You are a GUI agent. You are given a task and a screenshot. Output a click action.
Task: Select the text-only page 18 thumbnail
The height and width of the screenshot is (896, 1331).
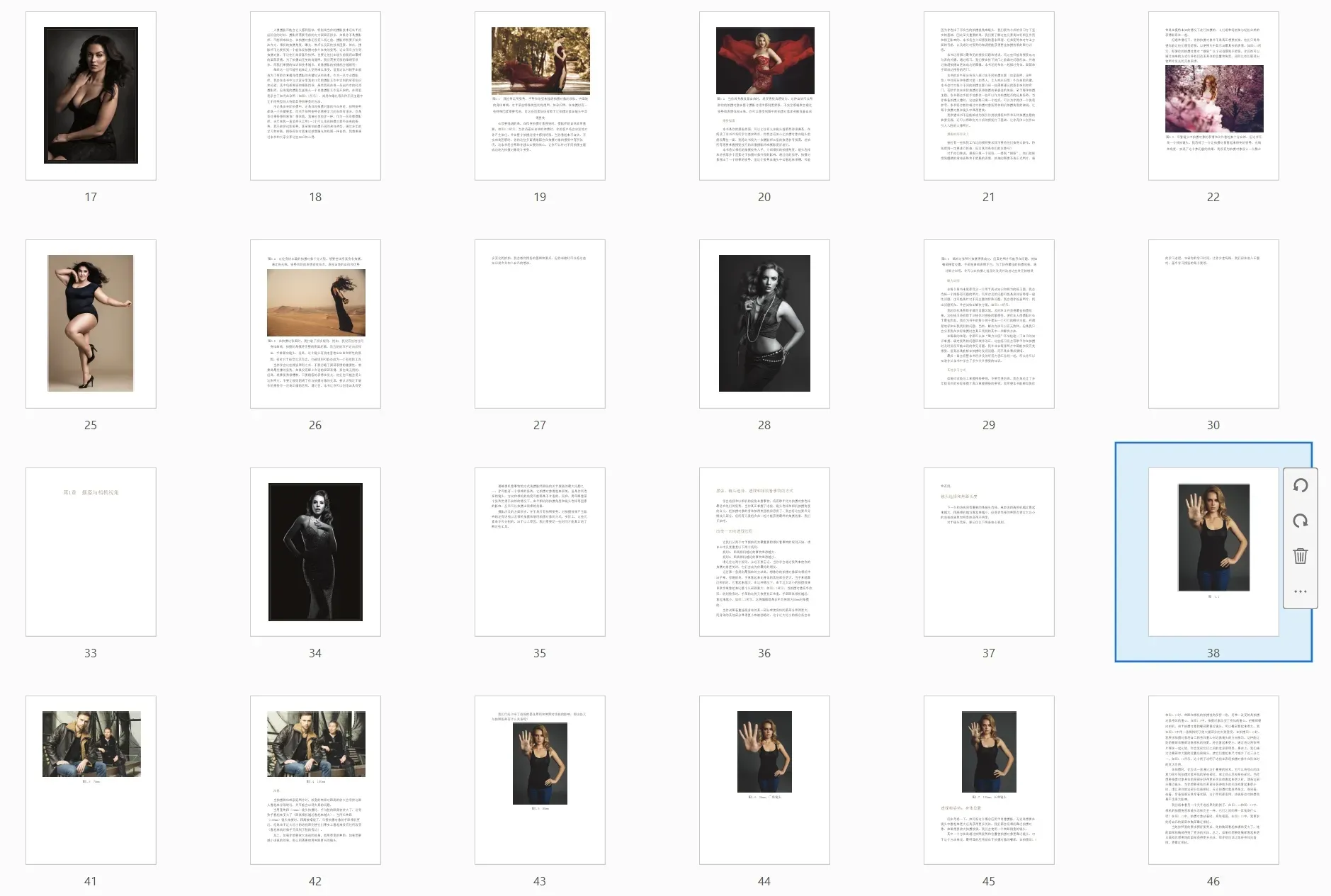click(x=315, y=96)
